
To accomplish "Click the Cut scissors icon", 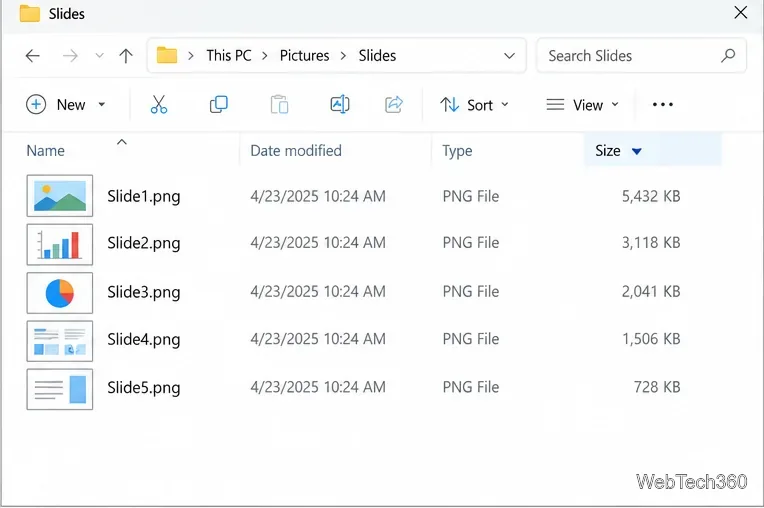I will tap(159, 104).
